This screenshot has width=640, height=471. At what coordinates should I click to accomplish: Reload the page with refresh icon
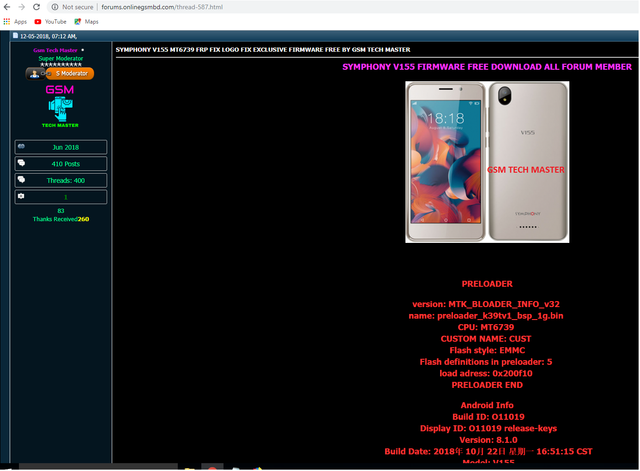click(36, 7)
